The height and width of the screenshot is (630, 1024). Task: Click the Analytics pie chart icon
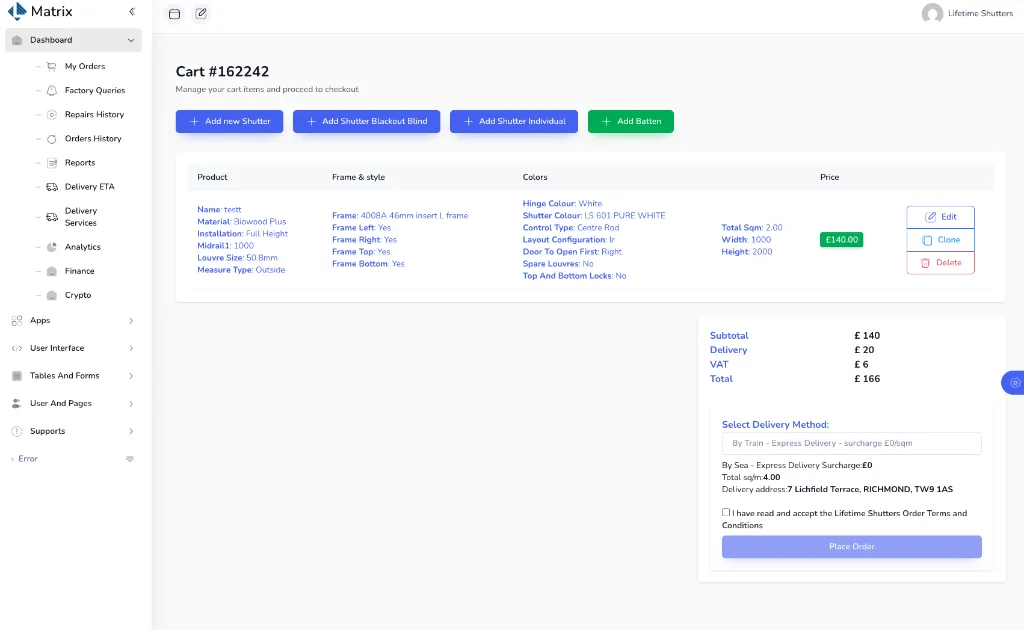(x=52, y=247)
